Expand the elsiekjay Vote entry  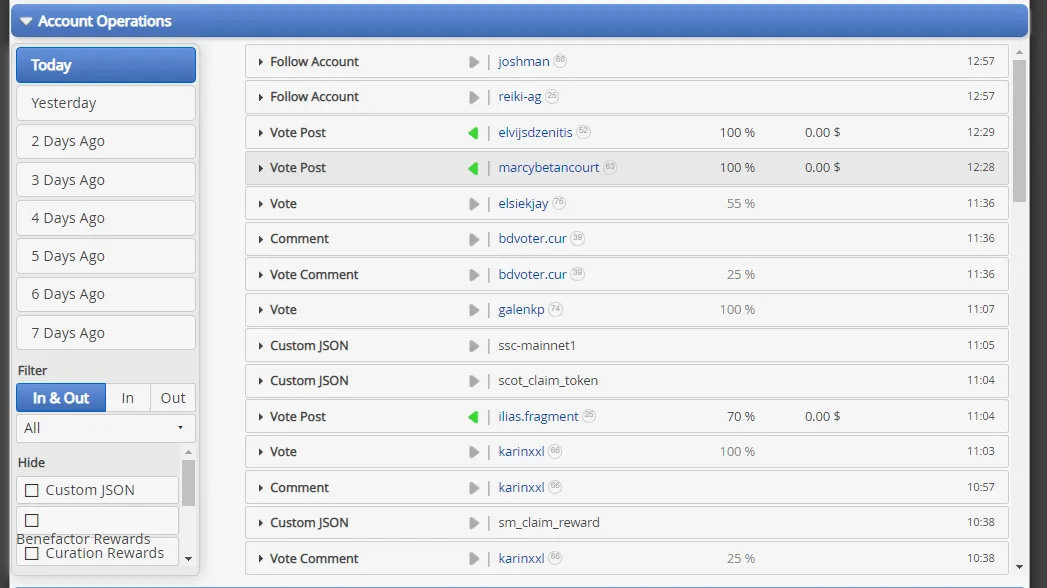(260, 204)
